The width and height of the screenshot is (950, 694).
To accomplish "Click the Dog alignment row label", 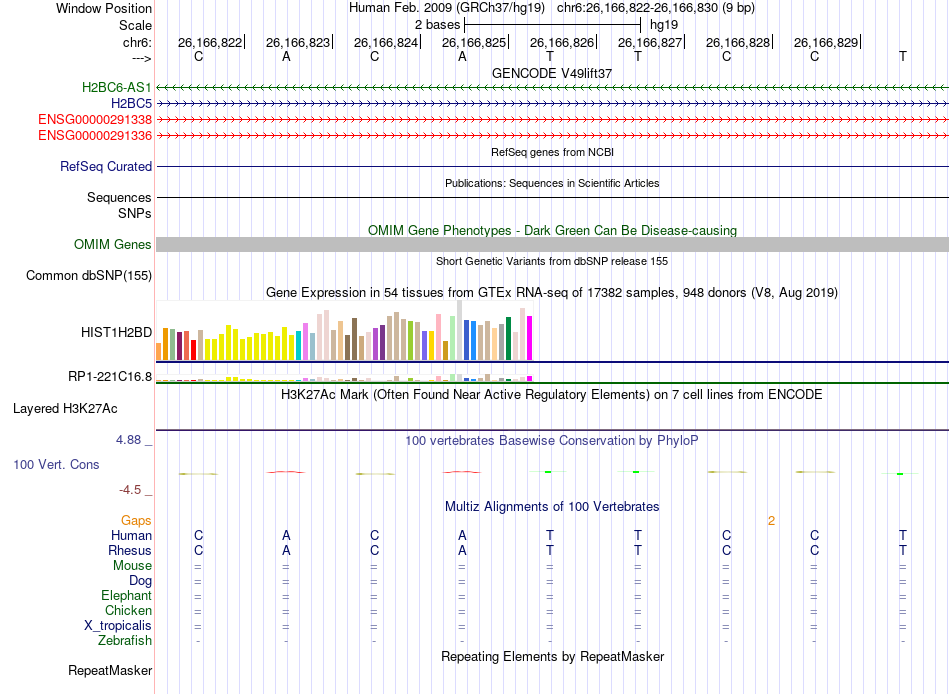I will 140,581.
